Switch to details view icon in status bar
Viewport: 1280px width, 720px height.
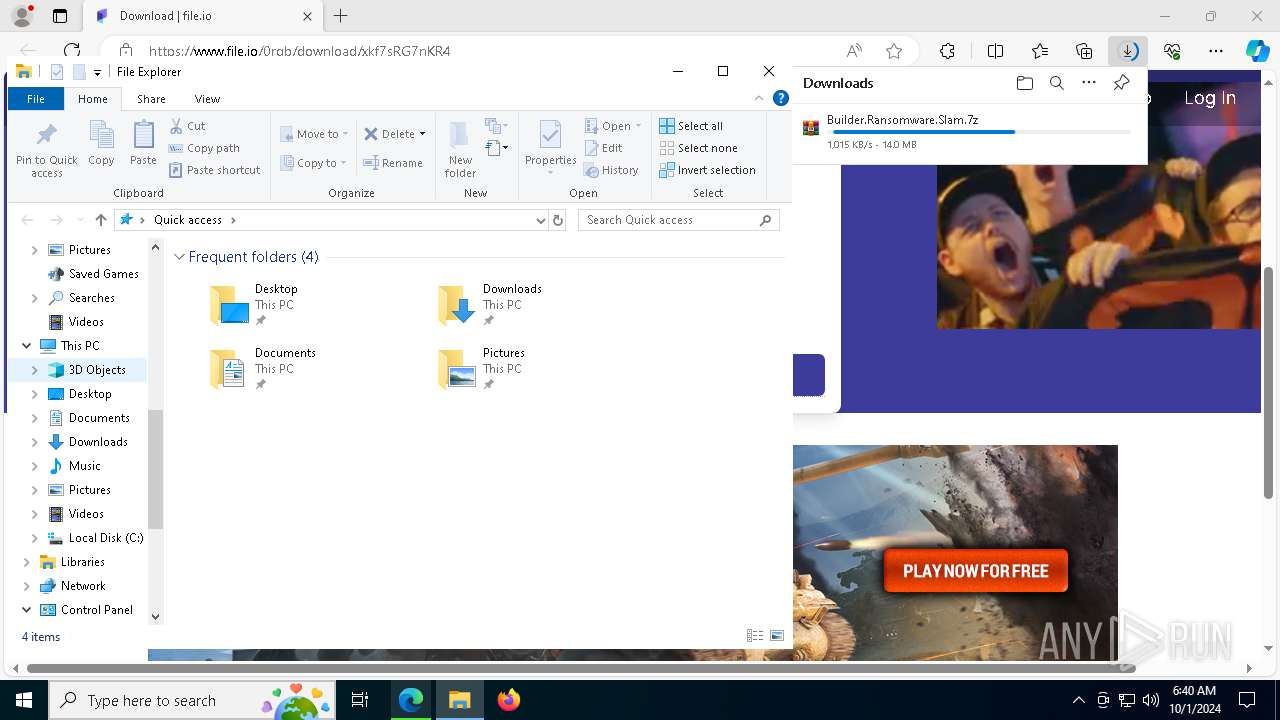[755, 636]
